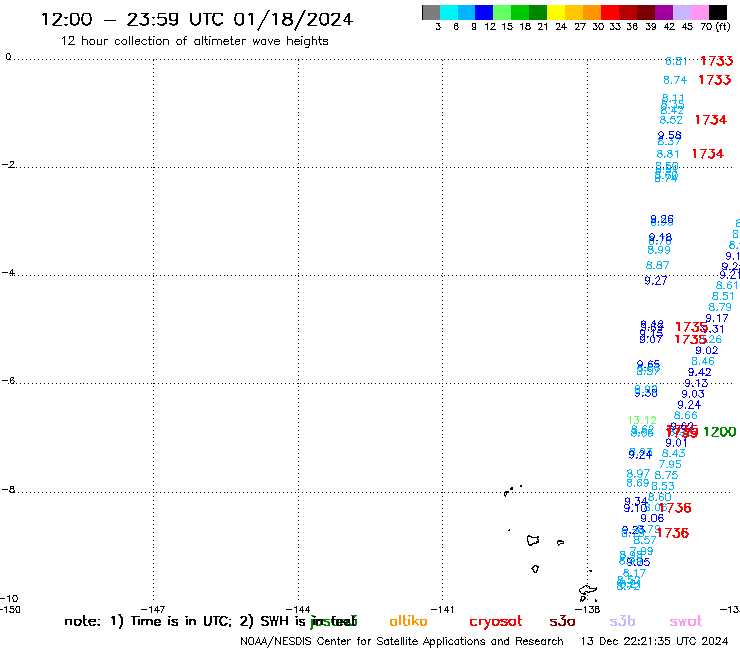This screenshot has height=650, width=740.
Task: Click the '9.02' wave height value
Action: click(706, 351)
